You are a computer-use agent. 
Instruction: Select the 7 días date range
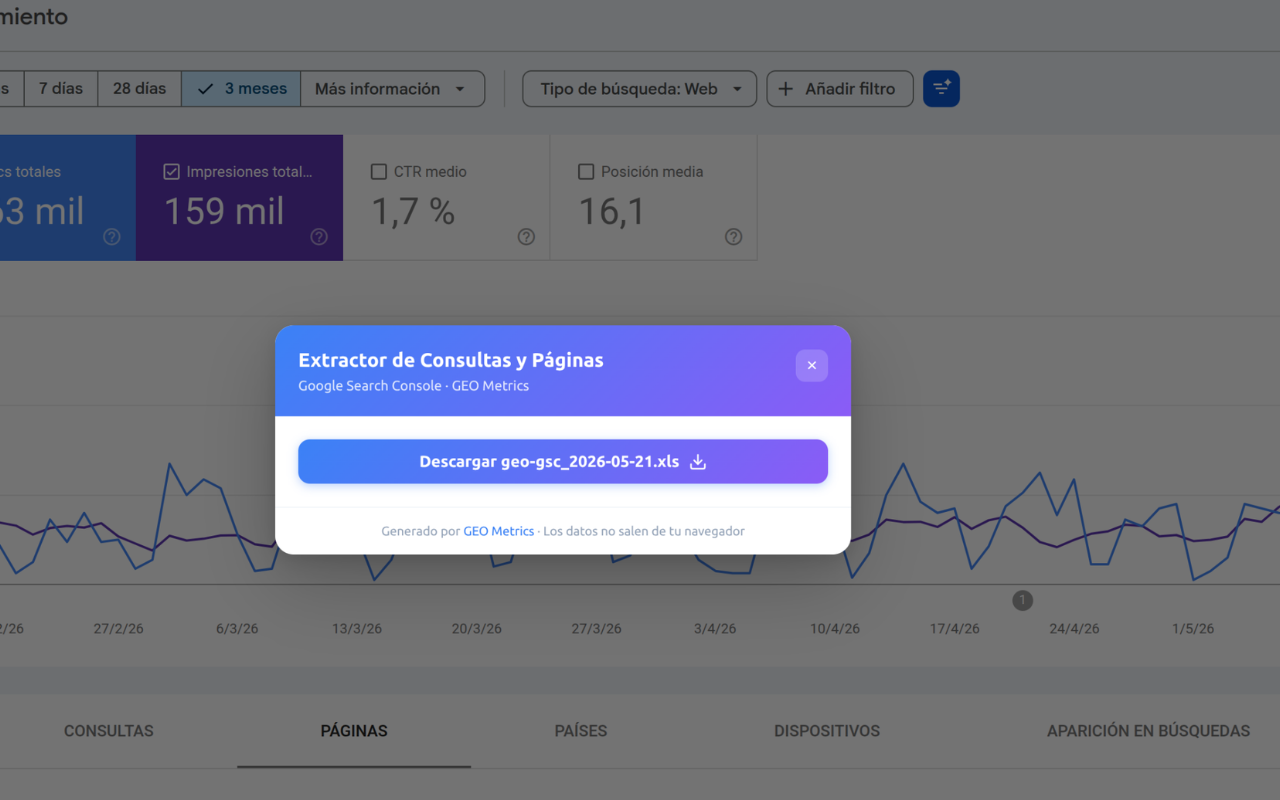(61, 89)
